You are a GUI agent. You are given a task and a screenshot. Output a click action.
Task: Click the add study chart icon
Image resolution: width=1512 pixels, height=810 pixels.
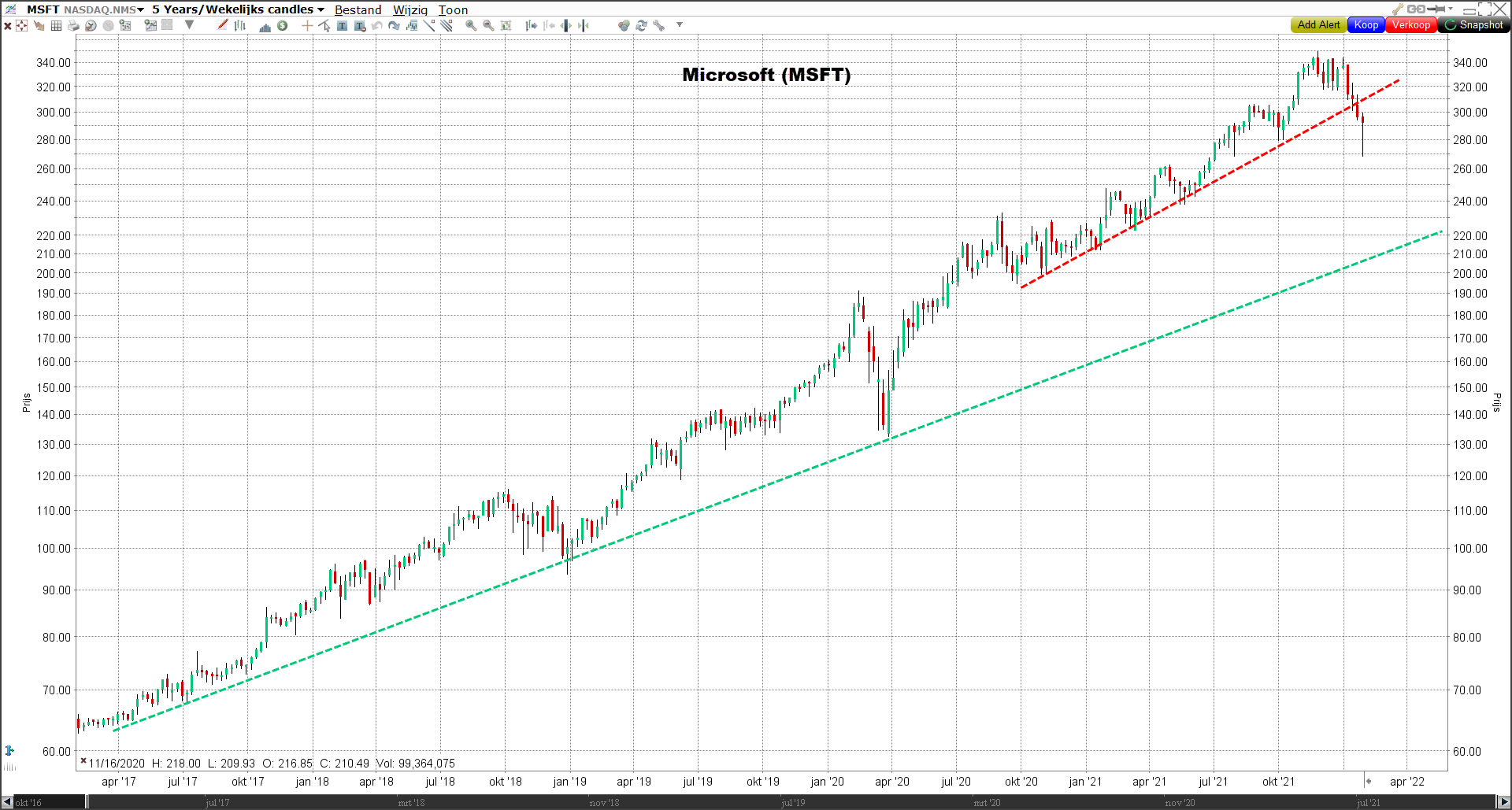pos(125,25)
